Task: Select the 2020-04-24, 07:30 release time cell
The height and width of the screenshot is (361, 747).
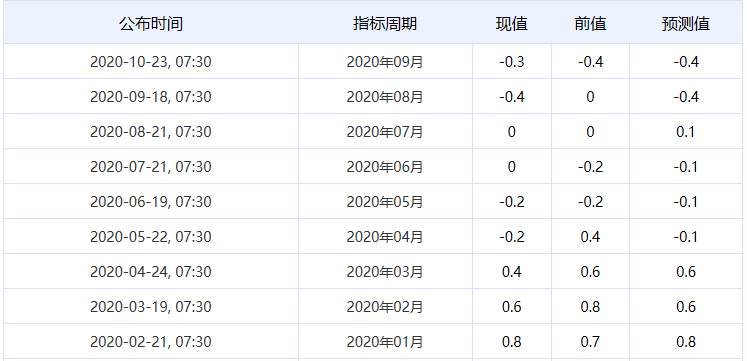Action: click(x=151, y=271)
